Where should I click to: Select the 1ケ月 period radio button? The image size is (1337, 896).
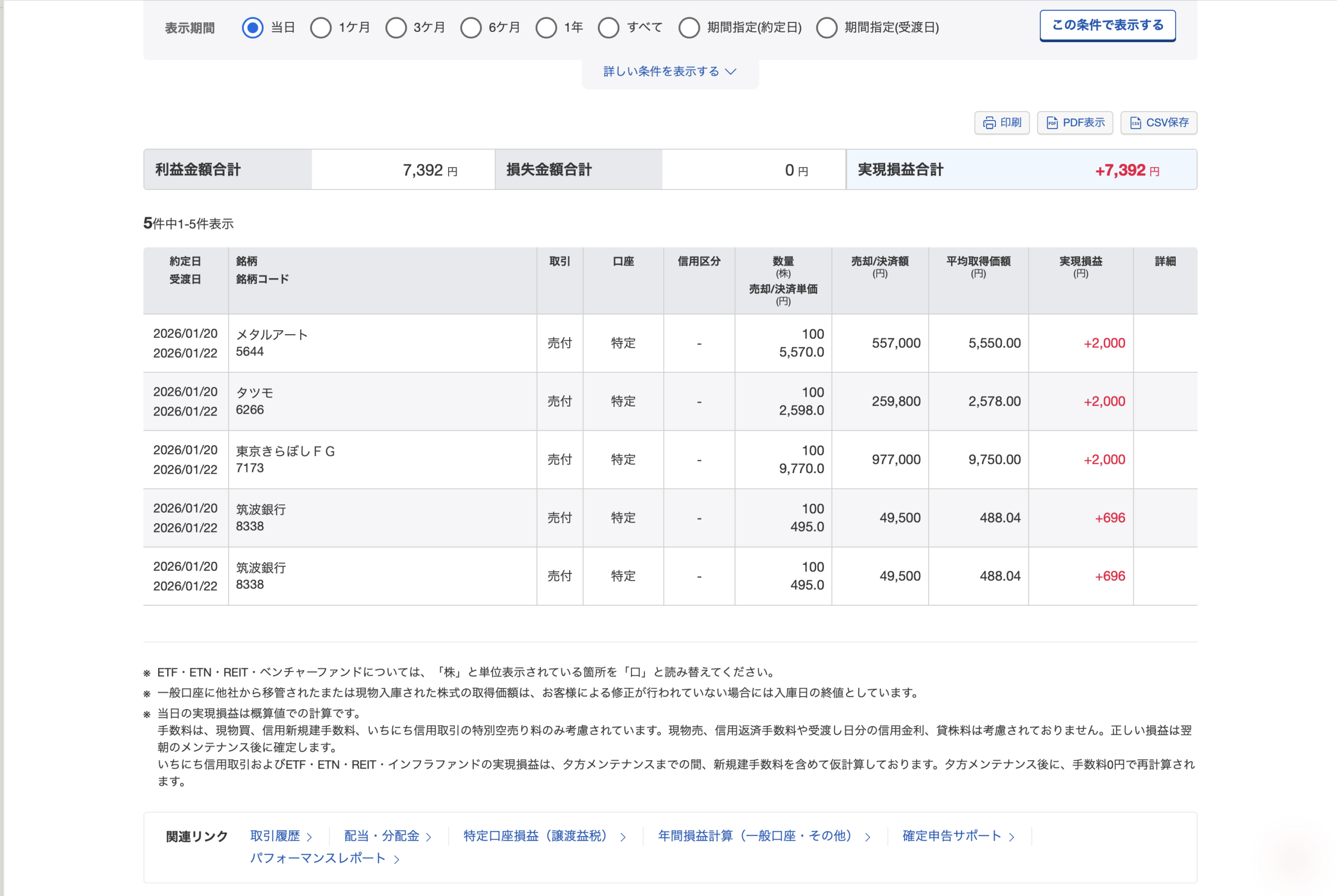pos(321,28)
